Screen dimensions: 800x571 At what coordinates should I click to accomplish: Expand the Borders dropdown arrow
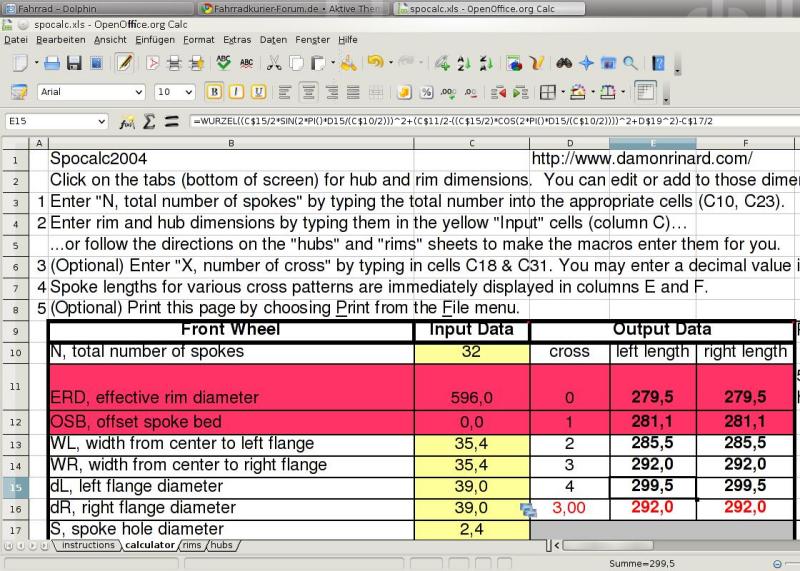(563, 92)
